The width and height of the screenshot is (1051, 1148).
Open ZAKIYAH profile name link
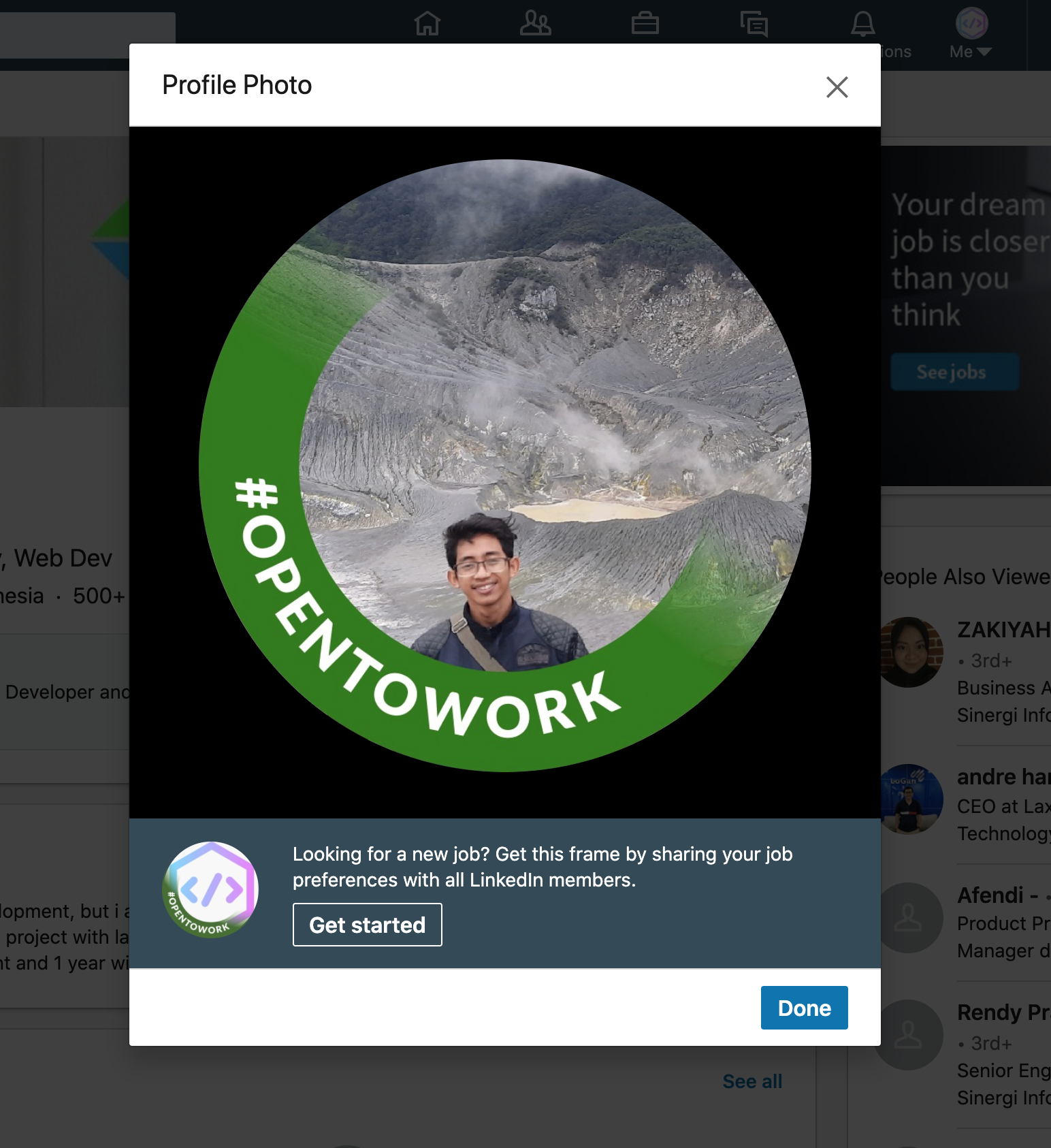click(1003, 630)
